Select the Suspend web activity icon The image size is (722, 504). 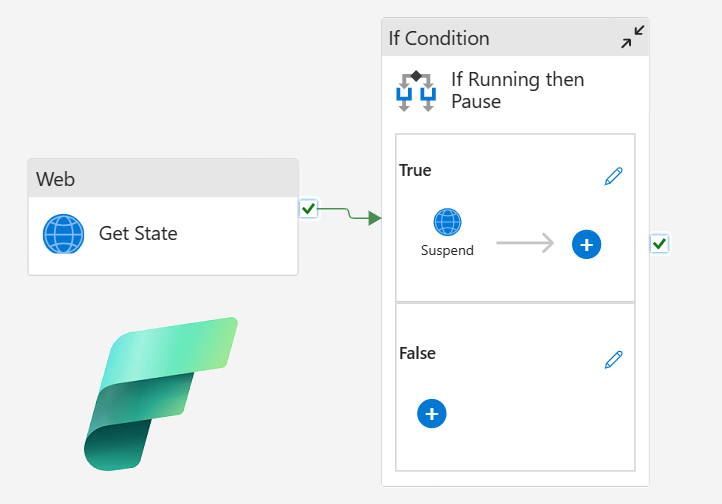[x=447, y=222]
